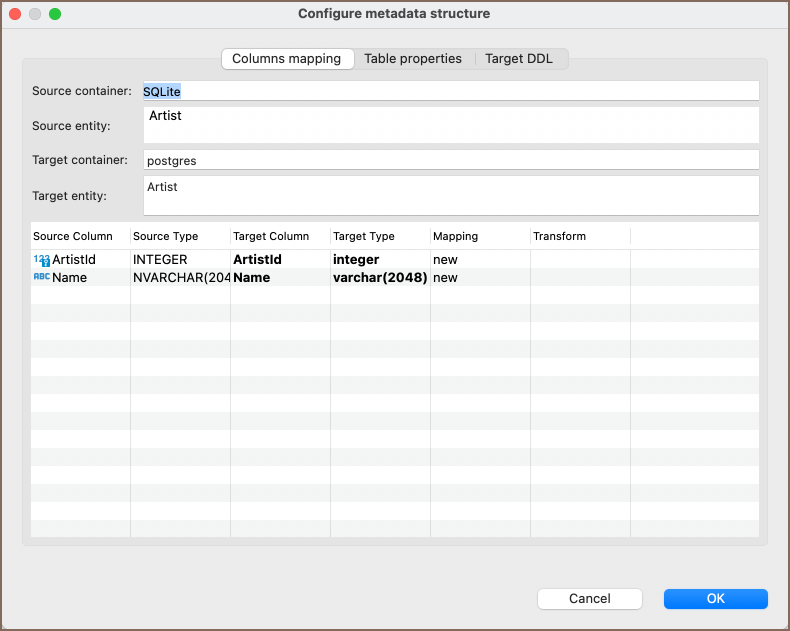Click the Source Column header
The width and height of the screenshot is (790, 631).
(79, 236)
